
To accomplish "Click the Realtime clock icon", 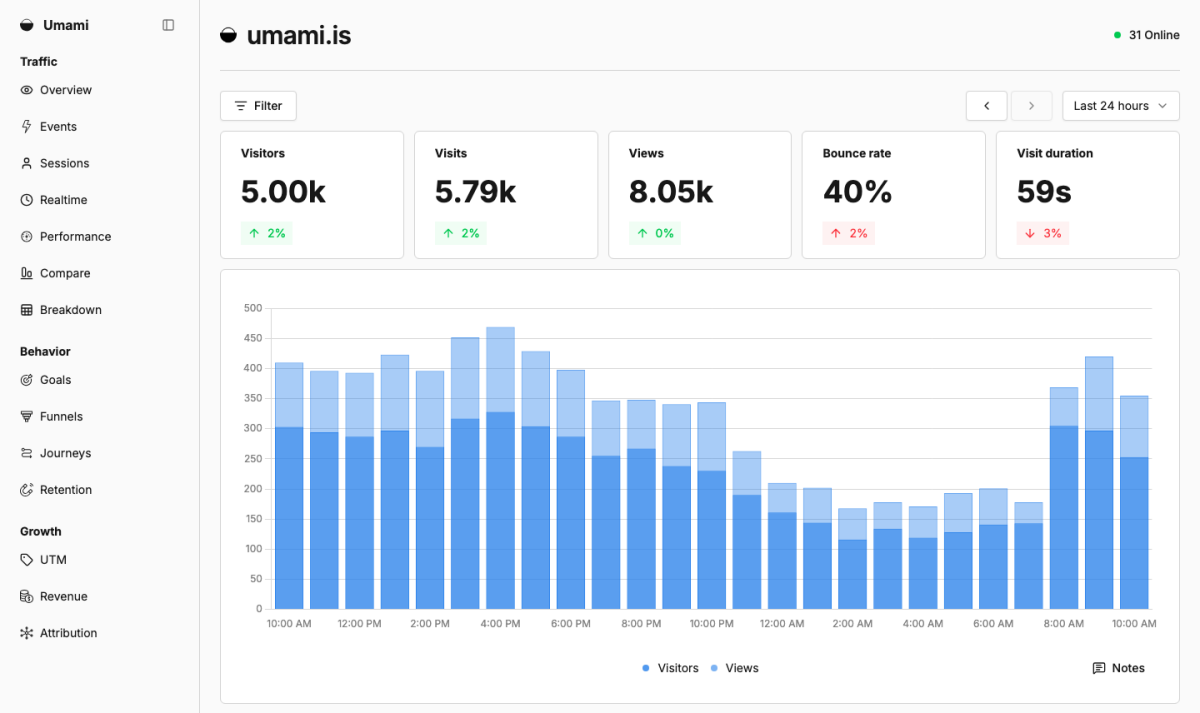I will [27, 200].
